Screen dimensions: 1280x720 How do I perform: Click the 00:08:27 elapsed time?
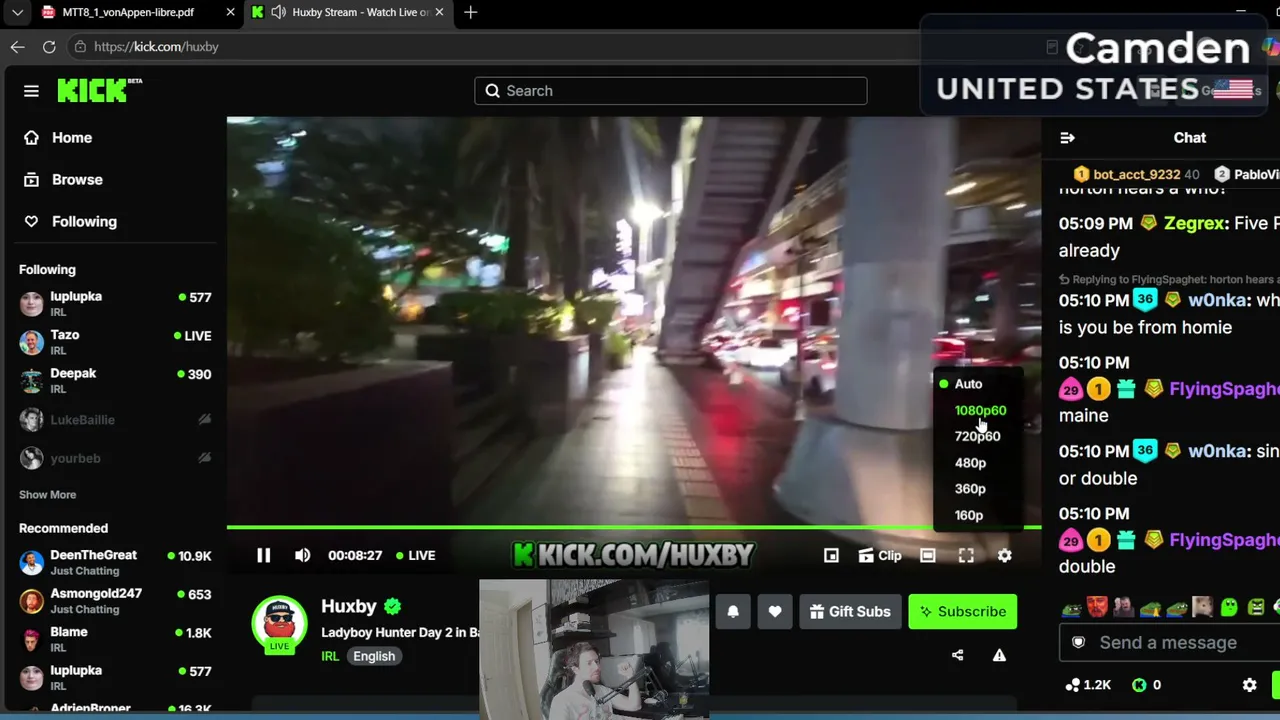[355, 555]
